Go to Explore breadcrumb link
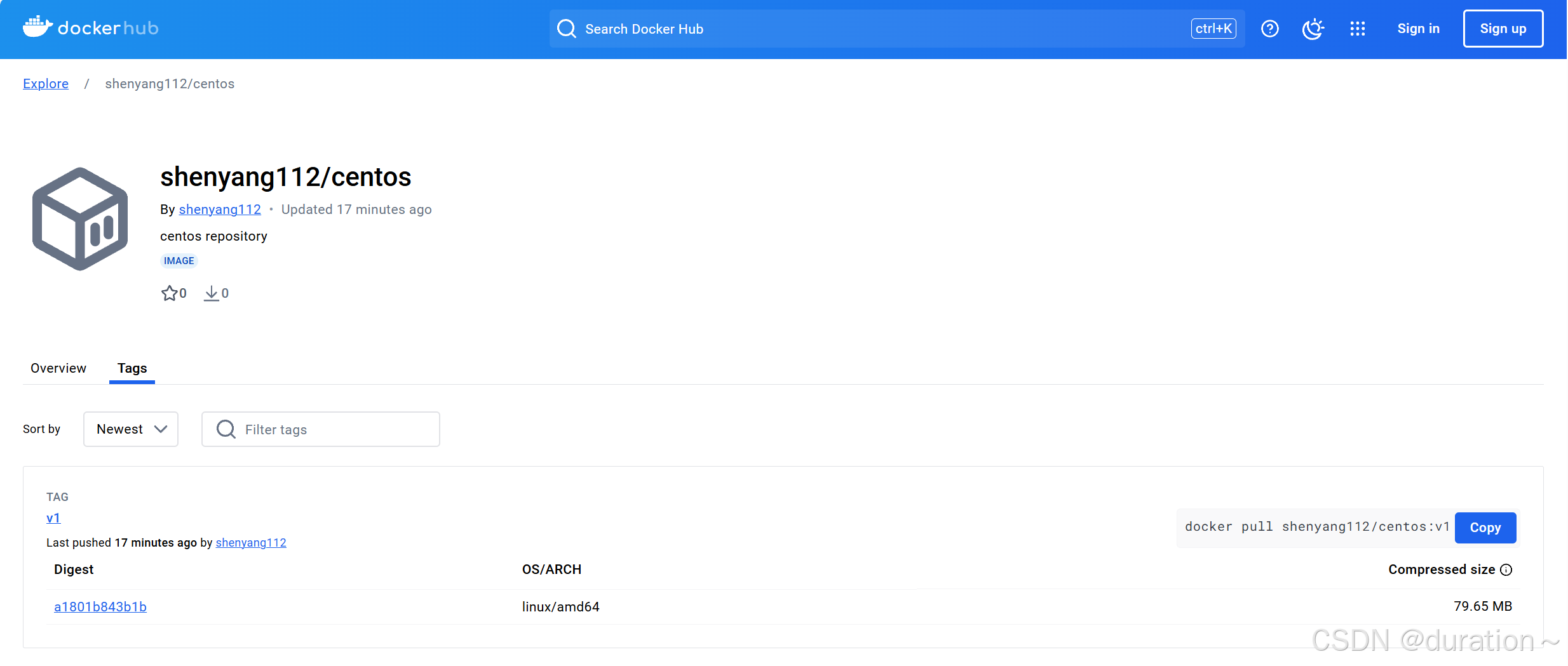This screenshot has height=666, width=1568. (46, 84)
